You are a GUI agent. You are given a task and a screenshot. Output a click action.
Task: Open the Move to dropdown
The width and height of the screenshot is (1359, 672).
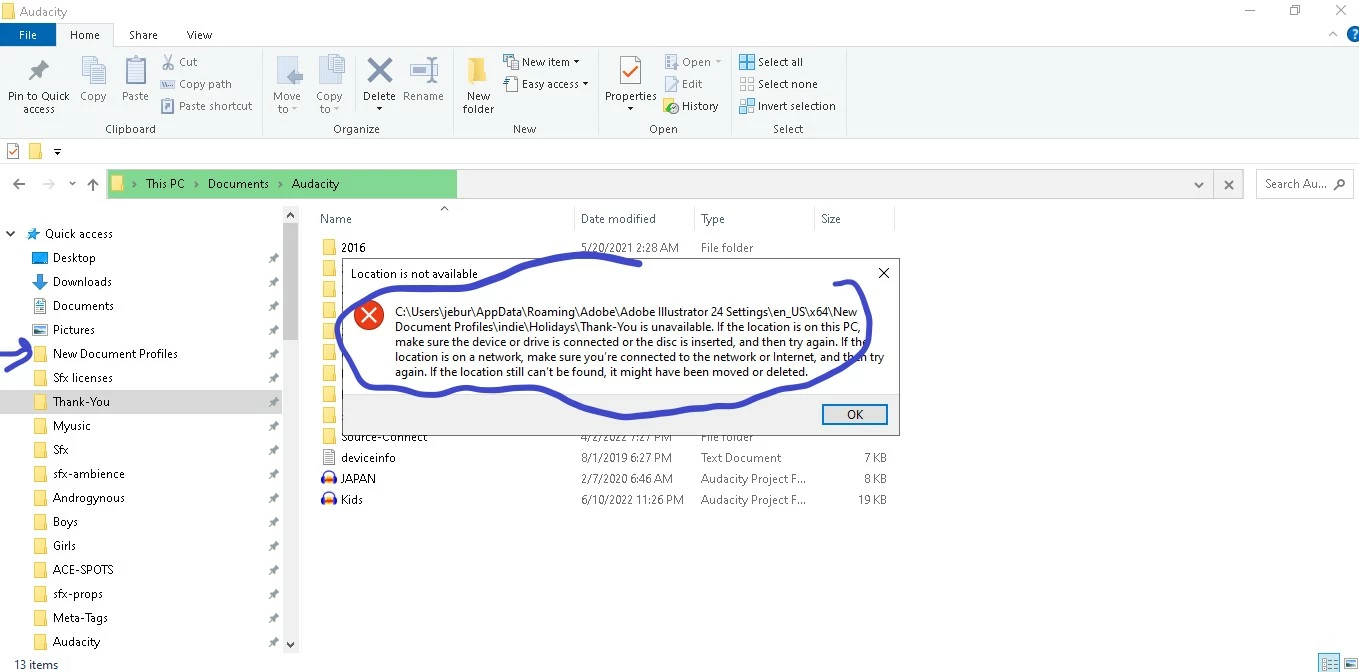[287, 85]
